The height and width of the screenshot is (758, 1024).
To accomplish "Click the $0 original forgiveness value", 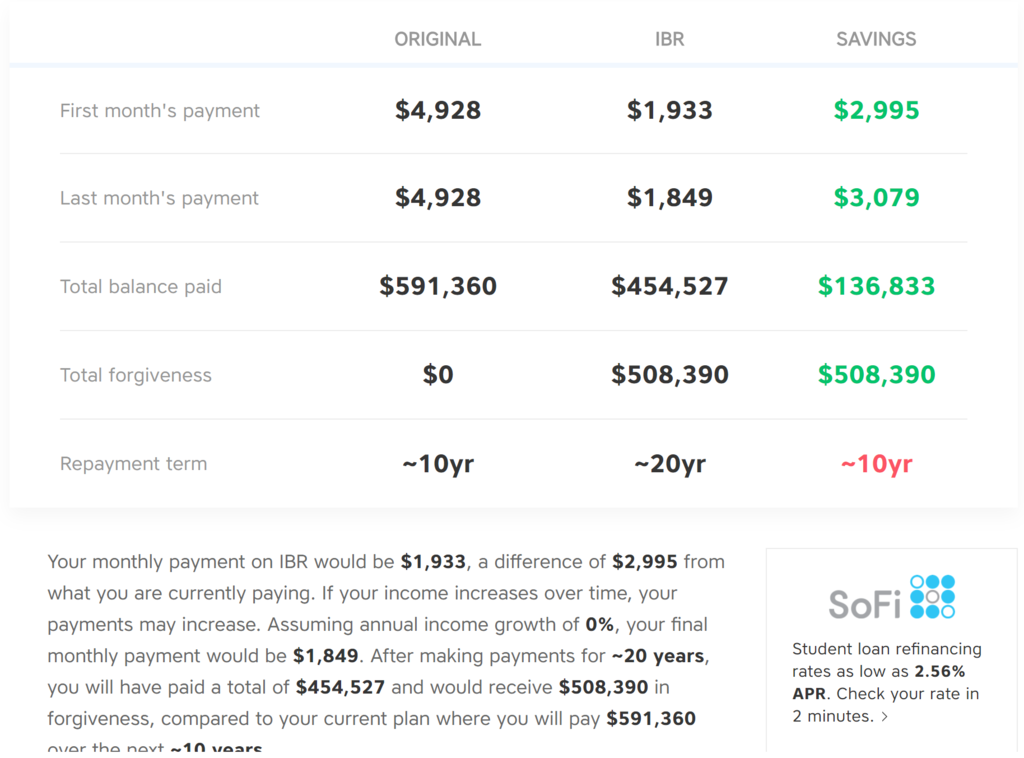I will point(438,375).
